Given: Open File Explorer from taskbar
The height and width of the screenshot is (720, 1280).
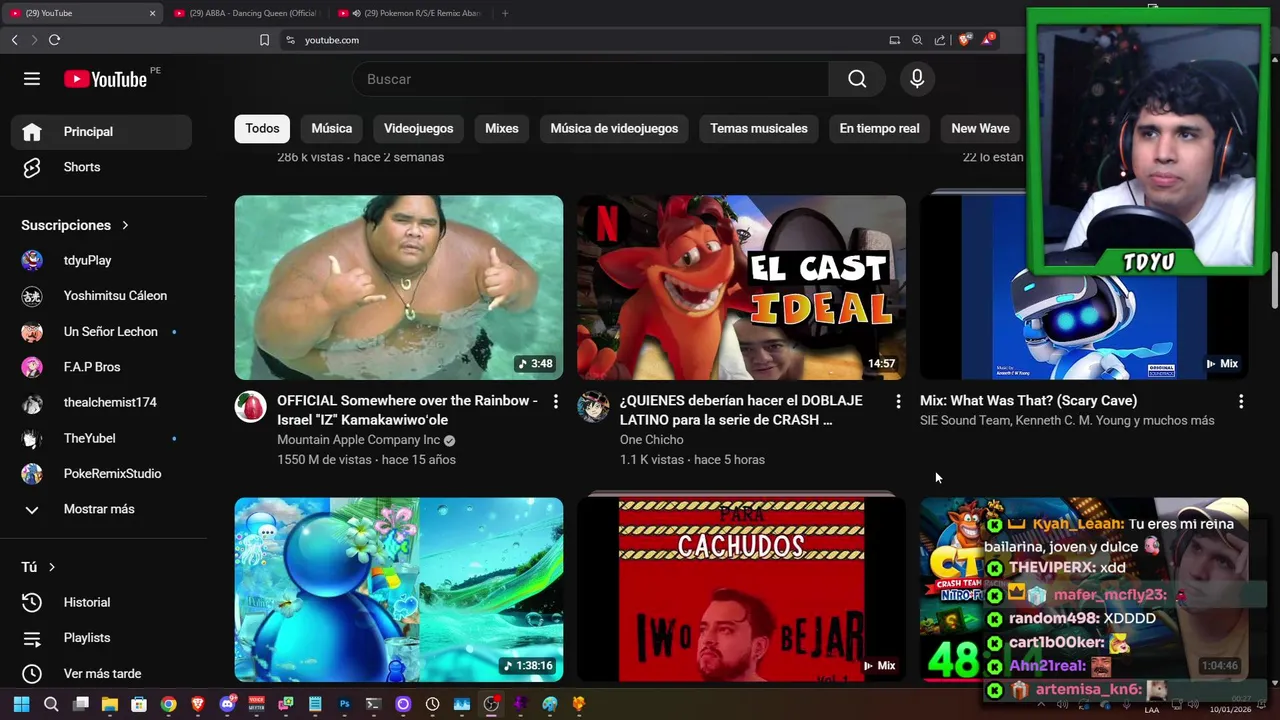Looking at the screenshot, I should (110, 704).
